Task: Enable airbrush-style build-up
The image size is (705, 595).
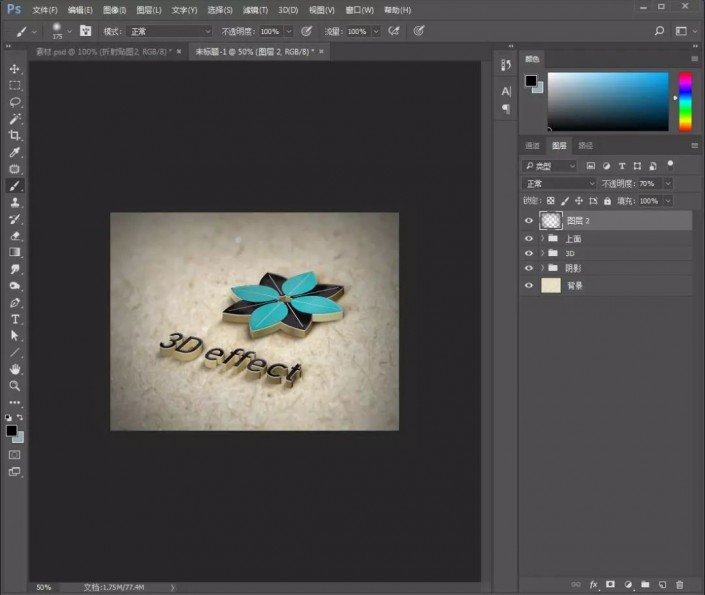Action: pyautogui.click(x=394, y=31)
